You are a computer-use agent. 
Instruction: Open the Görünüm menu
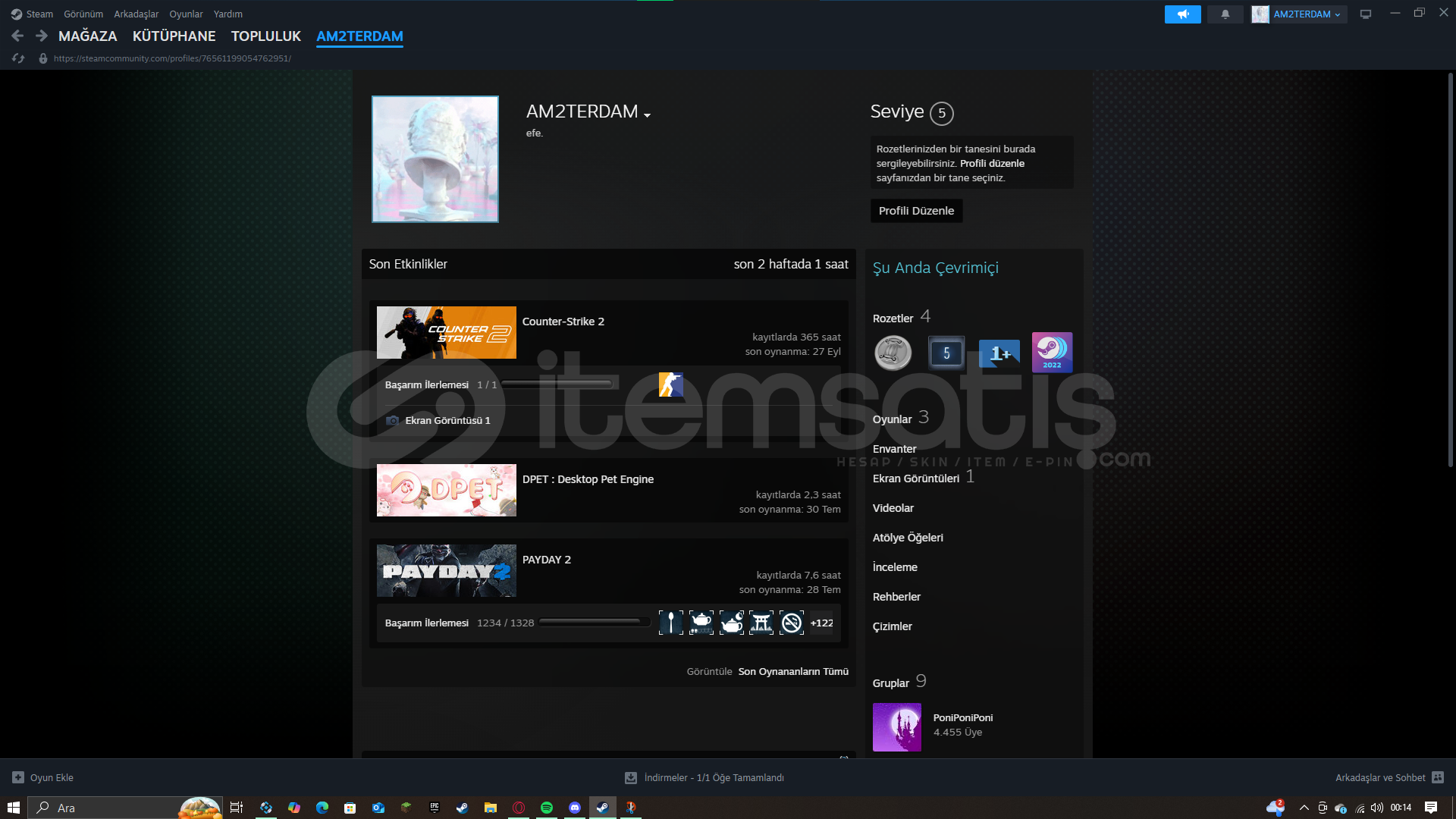[x=83, y=14]
